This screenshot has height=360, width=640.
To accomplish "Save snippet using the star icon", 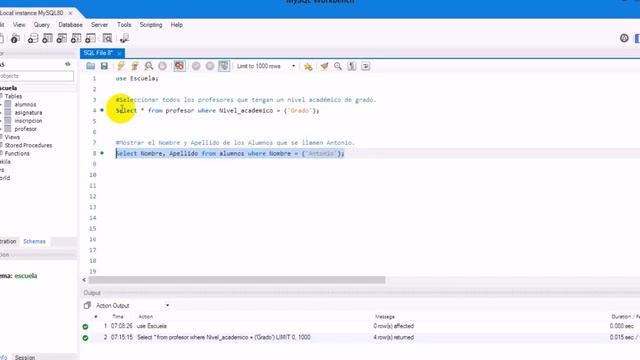I will (x=308, y=66).
